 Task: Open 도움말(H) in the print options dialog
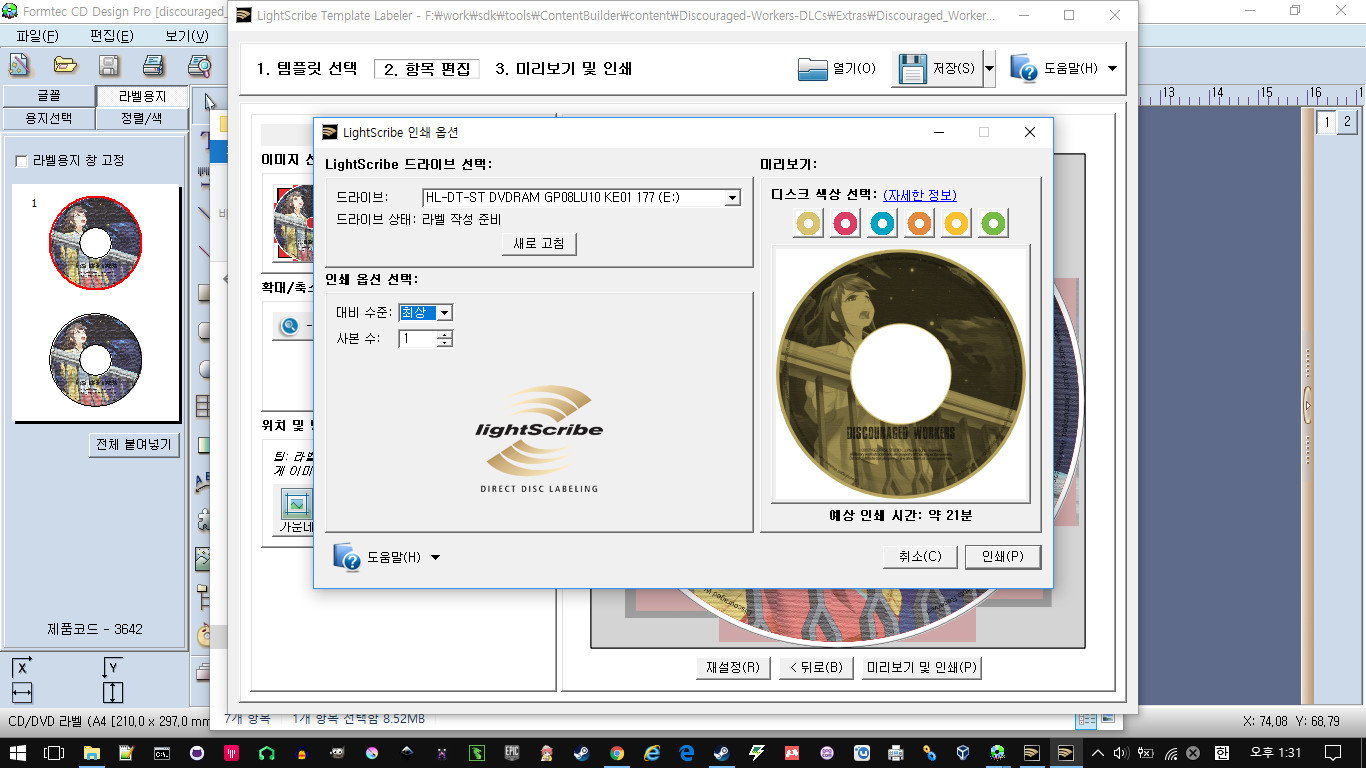coord(387,557)
